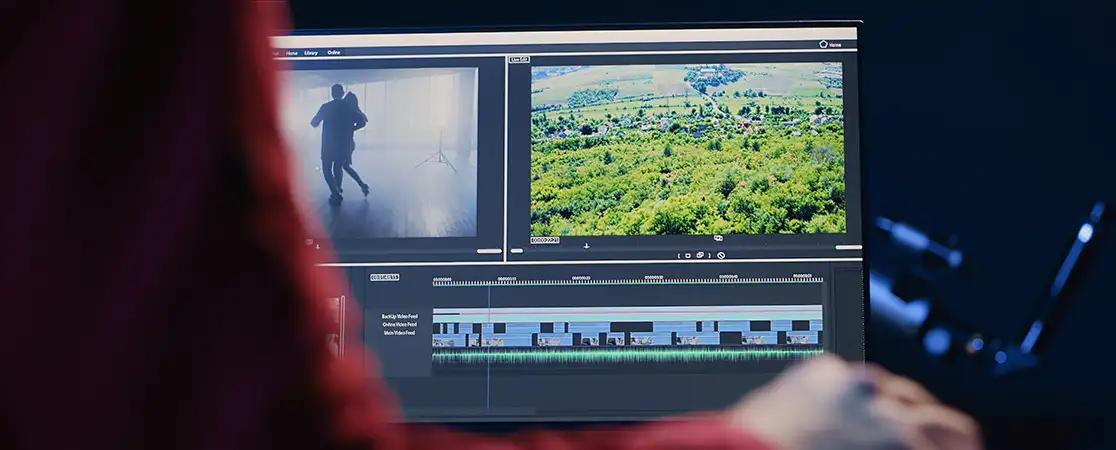Click the download arrow icon under the aerial preview
The width and height of the screenshot is (1116, 450).
point(586,246)
